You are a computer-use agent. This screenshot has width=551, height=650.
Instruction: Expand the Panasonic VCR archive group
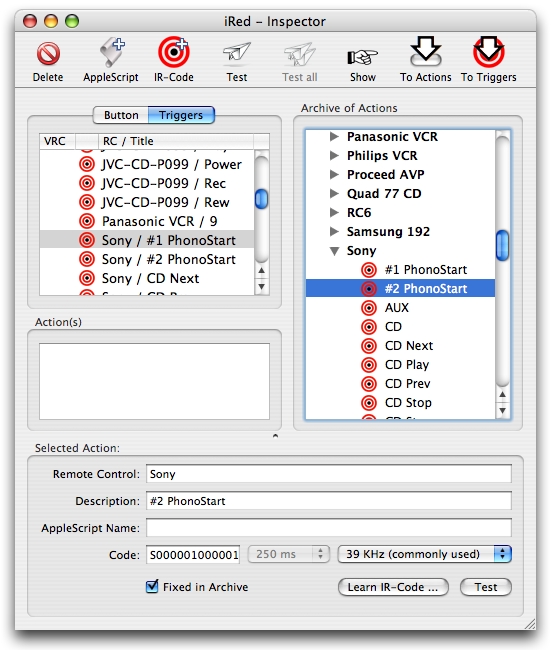click(334, 136)
